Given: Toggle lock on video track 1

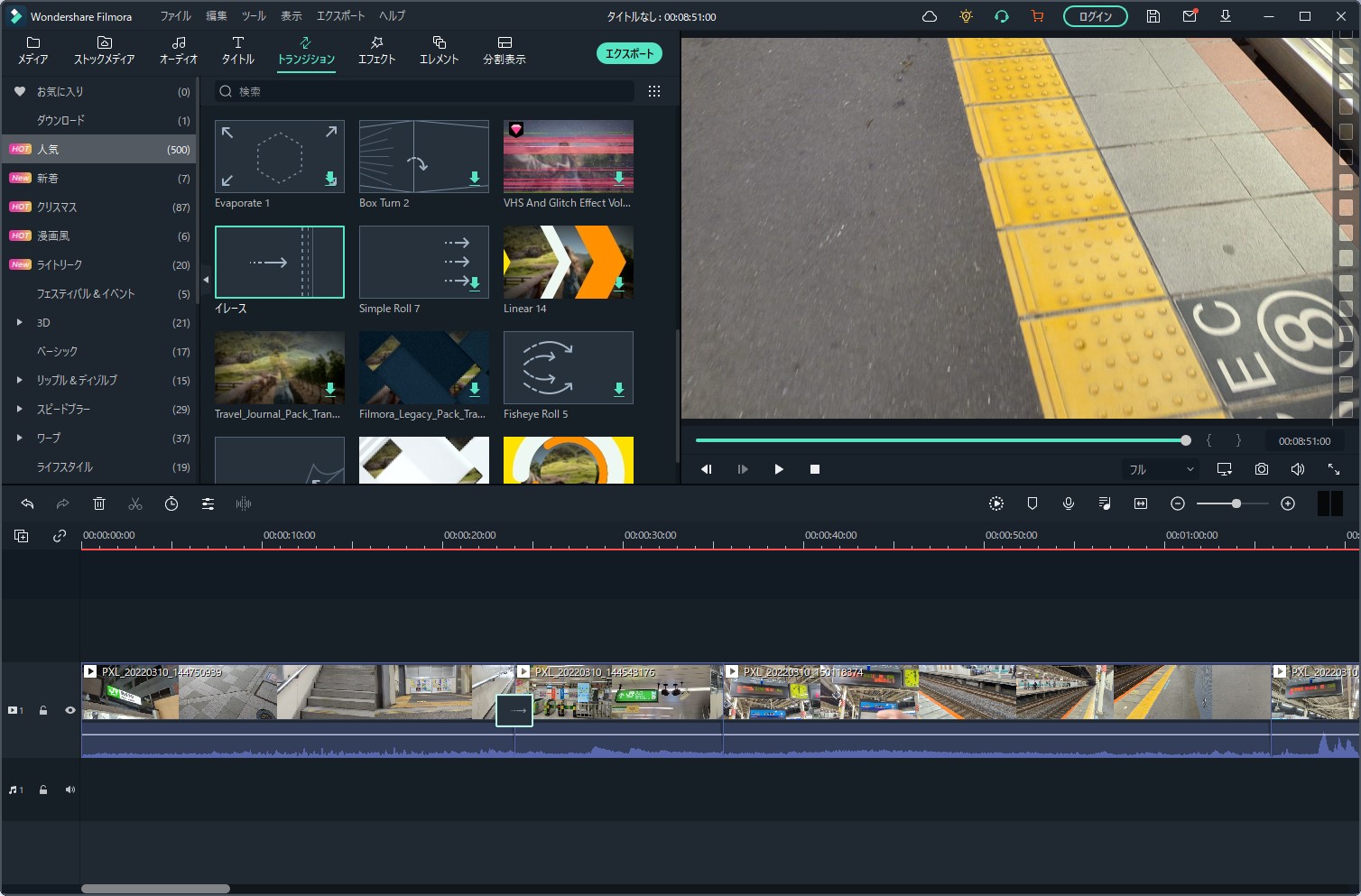Looking at the screenshot, I should tap(43, 710).
